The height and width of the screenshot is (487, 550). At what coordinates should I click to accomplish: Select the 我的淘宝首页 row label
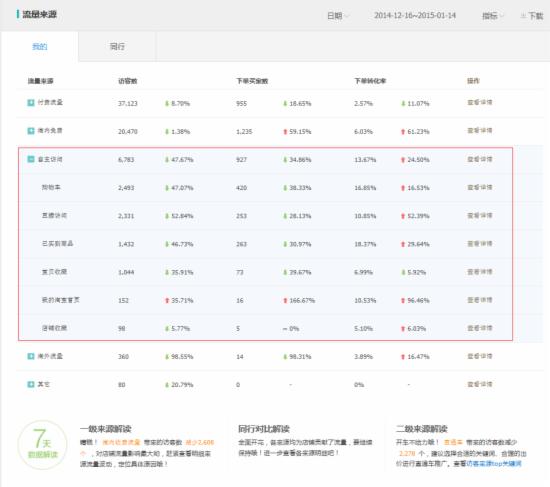pyautogui.click(x=61, y=300)
